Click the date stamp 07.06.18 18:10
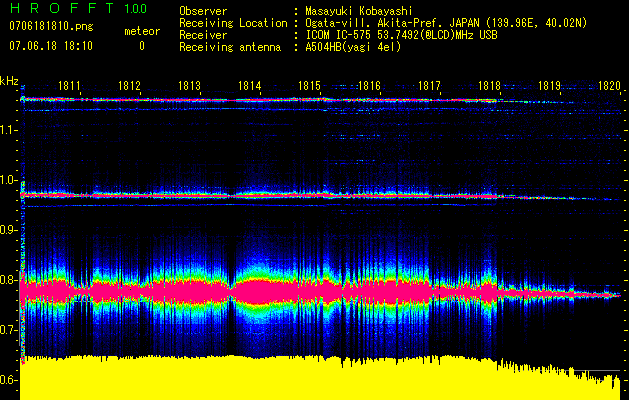629x400 pixels. click(x=50, y=46)
